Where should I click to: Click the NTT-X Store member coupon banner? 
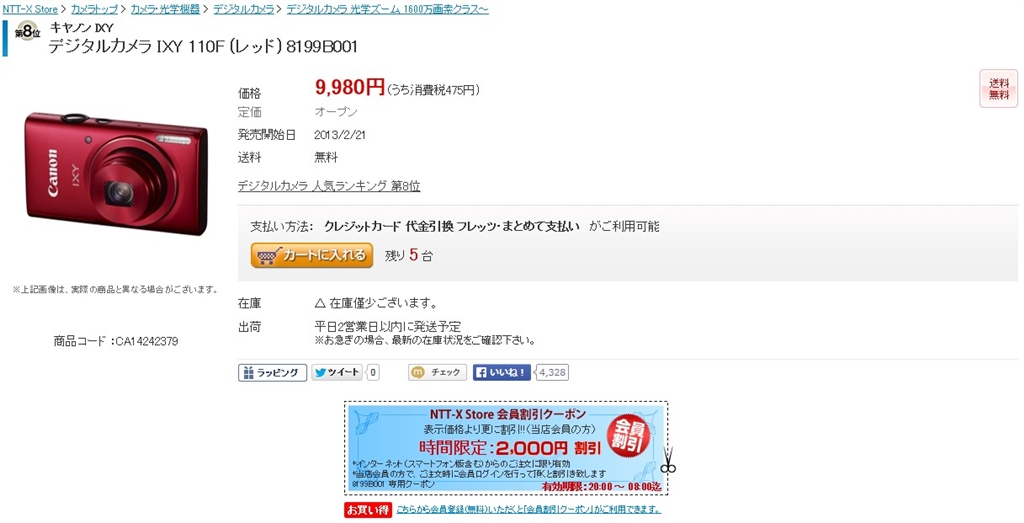pos(506,449)
